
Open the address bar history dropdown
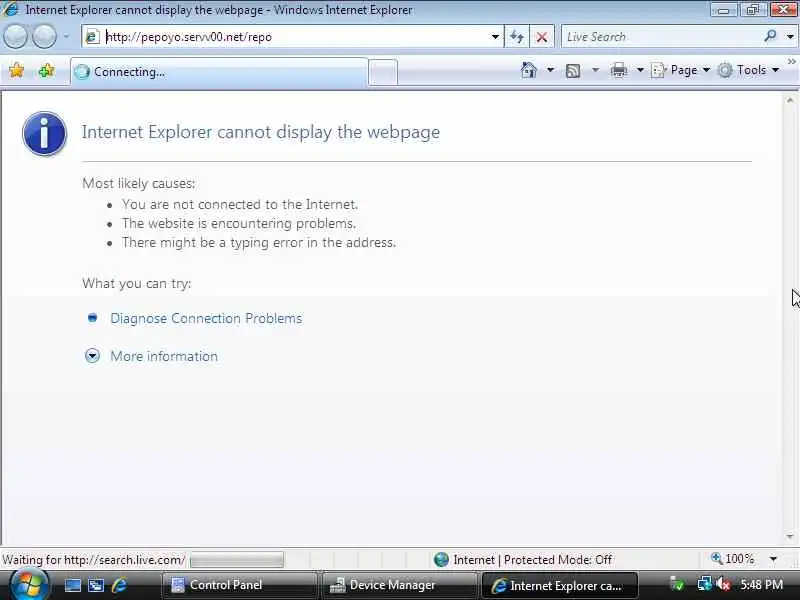(495, 37)
